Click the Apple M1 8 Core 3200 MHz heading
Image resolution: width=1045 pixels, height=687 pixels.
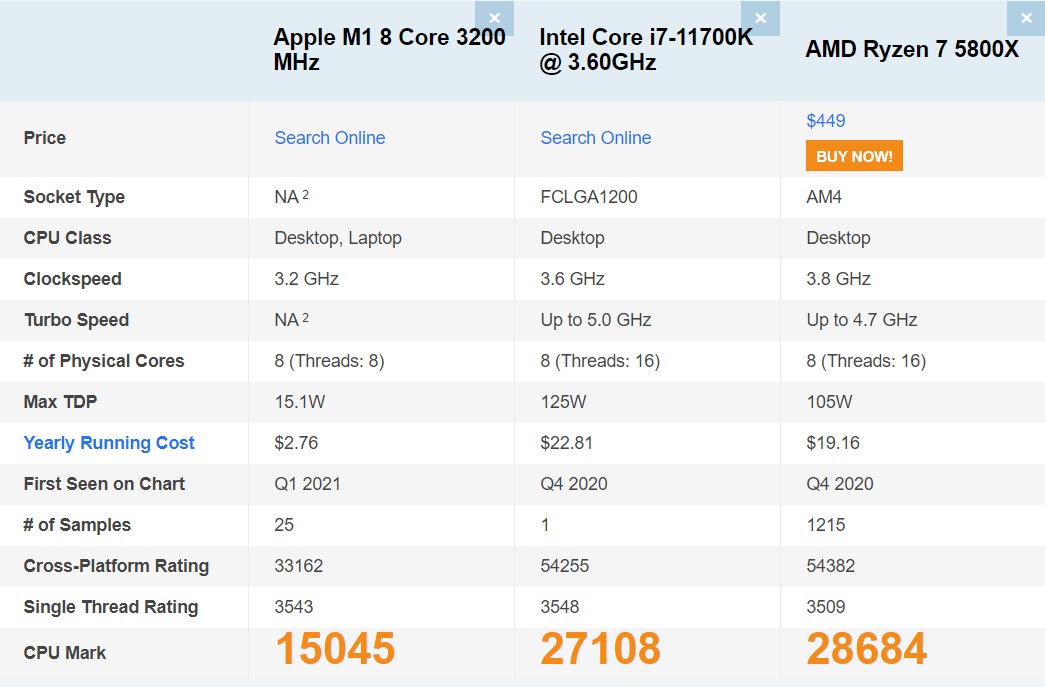tap(389, 49)
